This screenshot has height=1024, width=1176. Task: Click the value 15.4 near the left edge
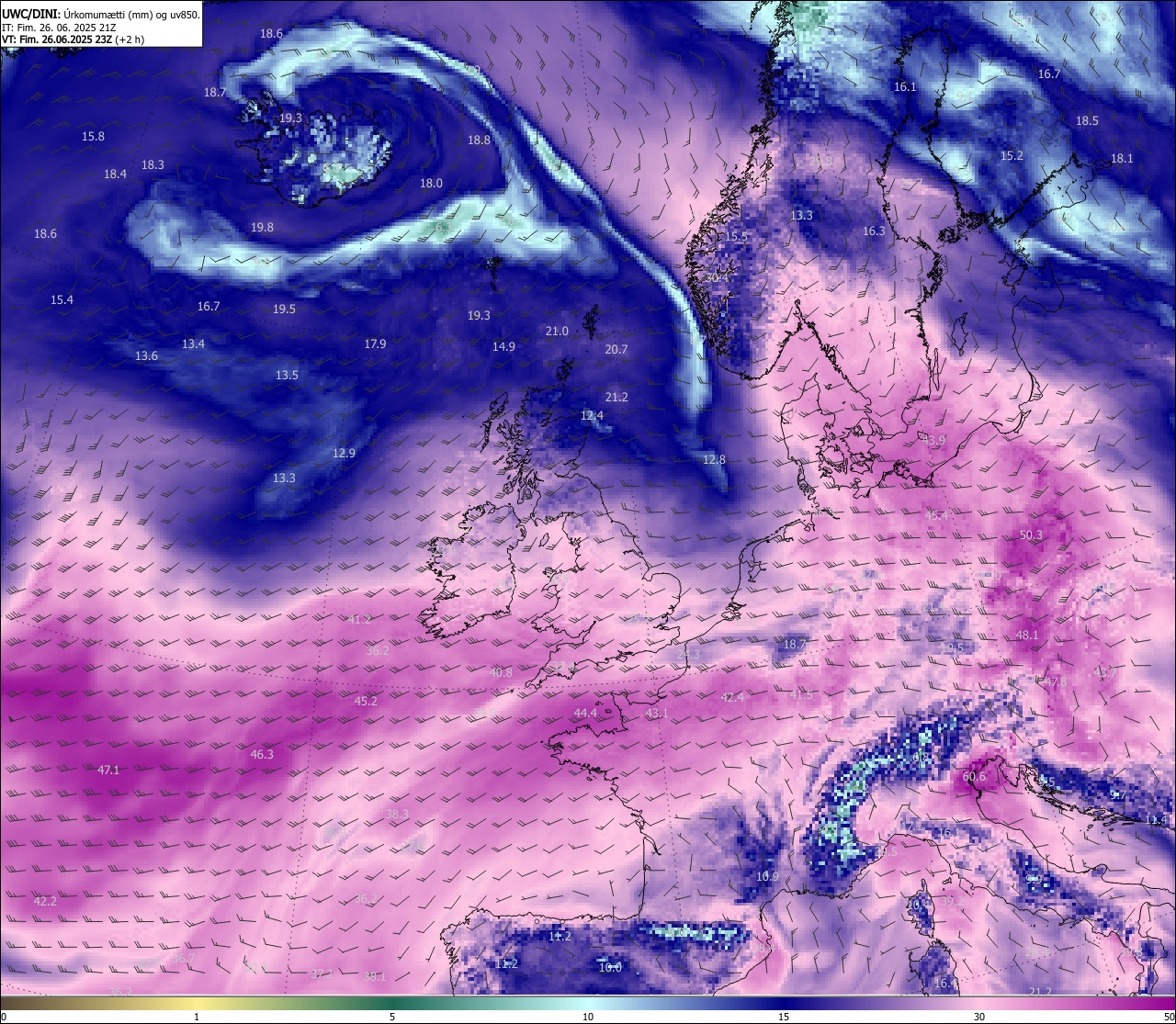pos(62,299)
